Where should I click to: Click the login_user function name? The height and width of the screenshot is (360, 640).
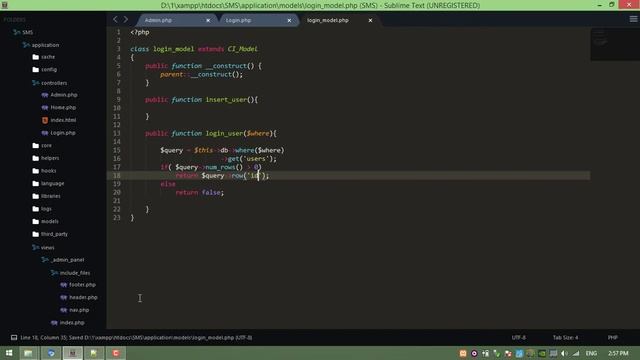[x=224, y=133]
